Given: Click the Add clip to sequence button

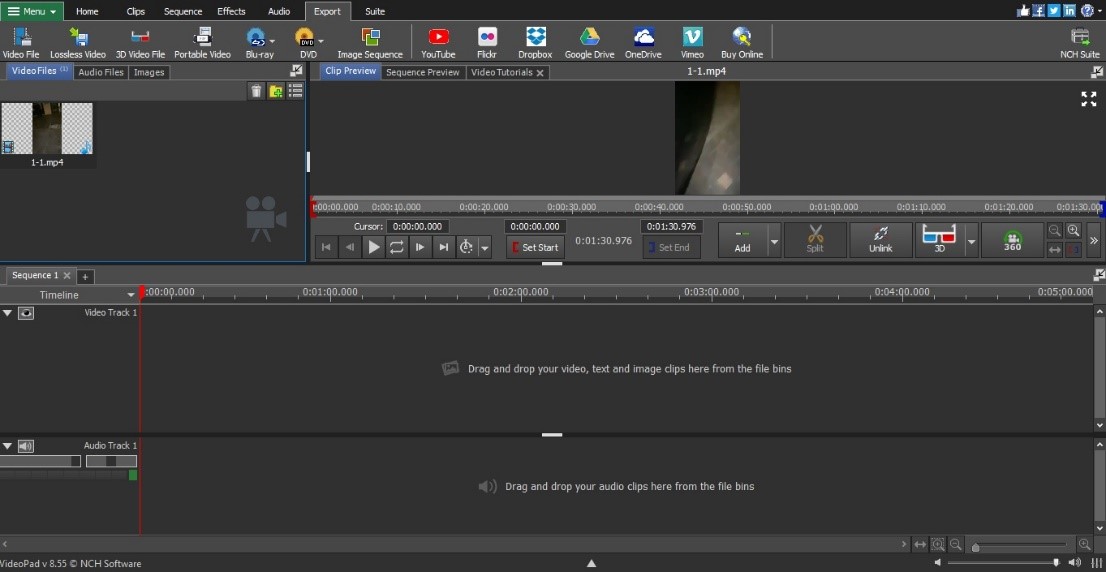Looking at the screenshot, I should (x=742, y=241).
